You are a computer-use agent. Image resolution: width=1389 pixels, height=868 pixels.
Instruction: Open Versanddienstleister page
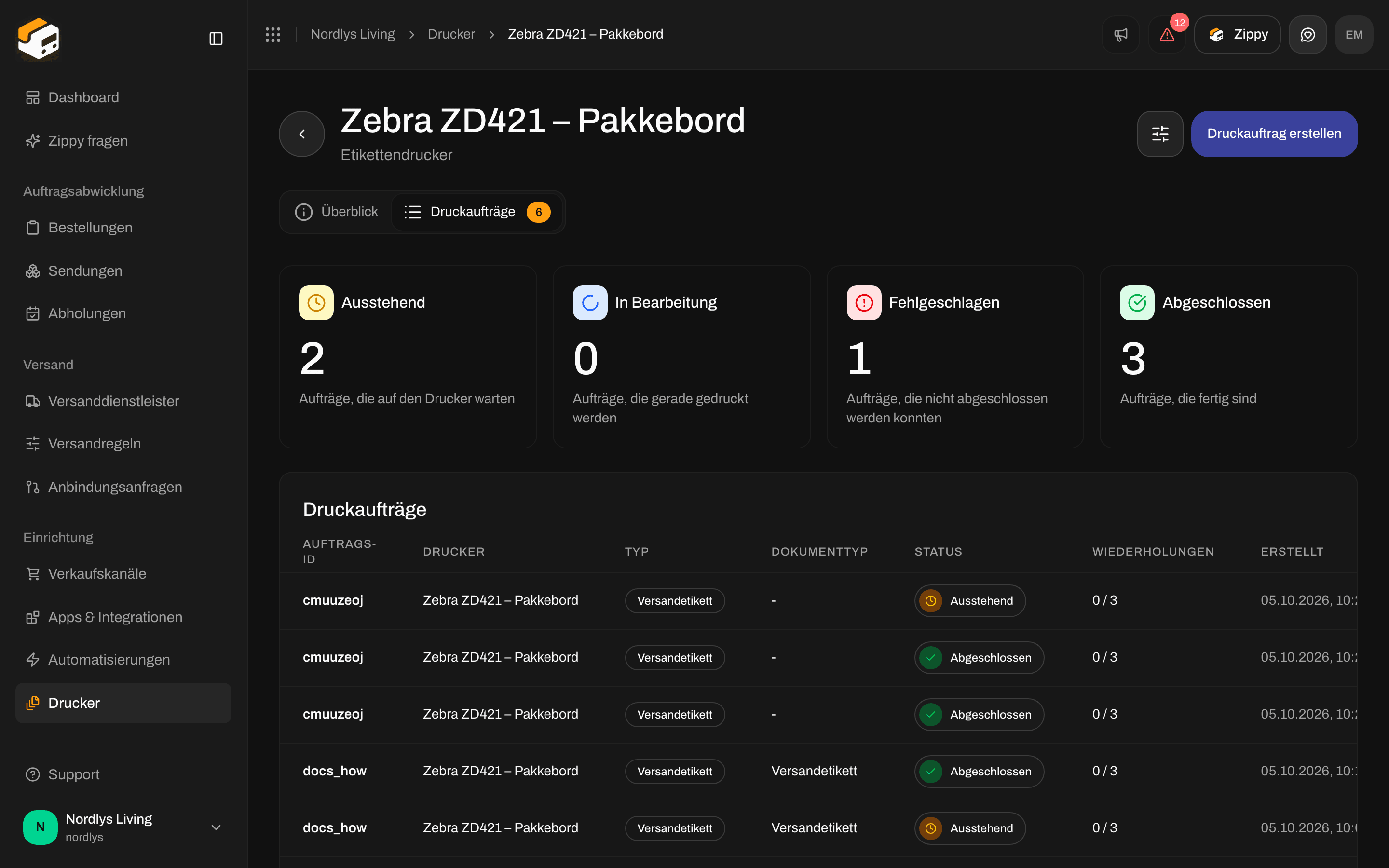pyautogui.click(x=123, y=401)
